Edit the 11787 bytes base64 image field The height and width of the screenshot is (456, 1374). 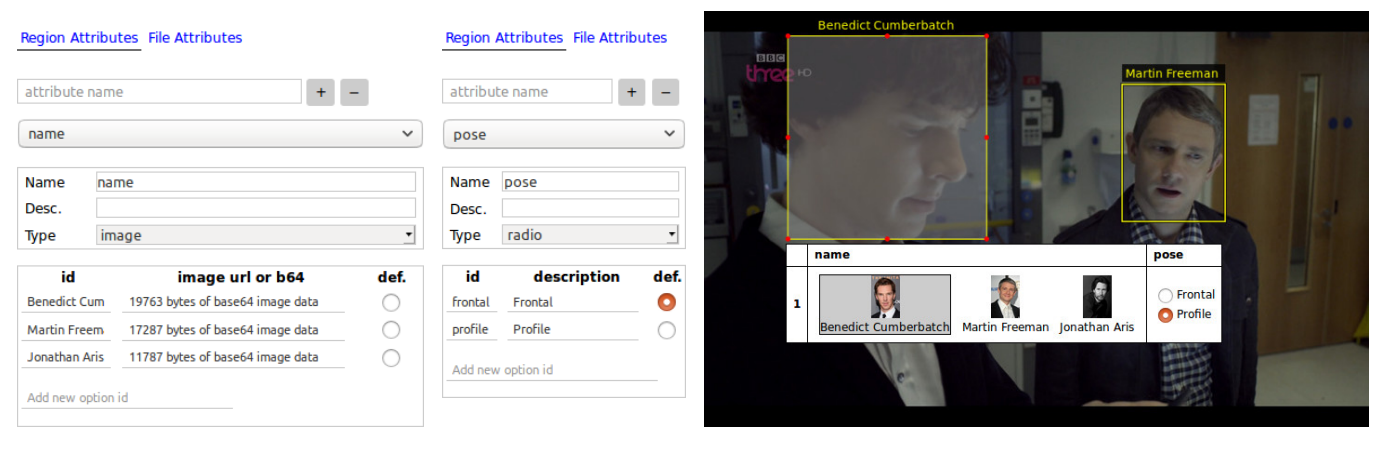(x=234, y=358)
